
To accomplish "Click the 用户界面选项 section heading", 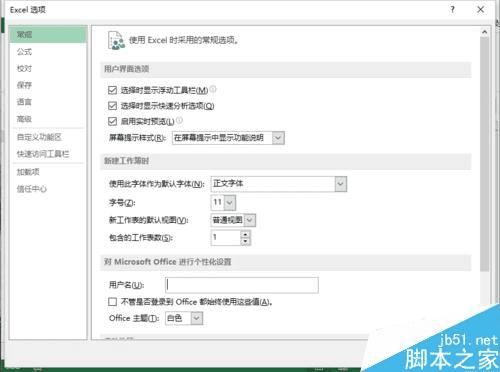I will coord(127,69).
